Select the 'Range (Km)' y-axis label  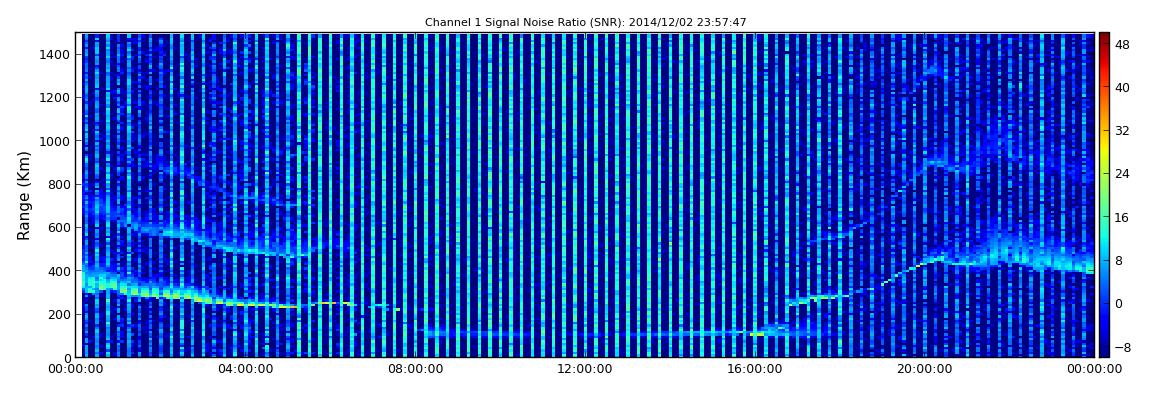[x=24, y=196]
